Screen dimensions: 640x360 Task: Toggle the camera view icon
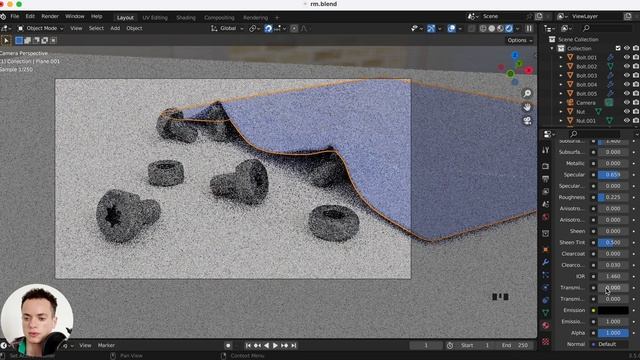[x=527, y=120]
